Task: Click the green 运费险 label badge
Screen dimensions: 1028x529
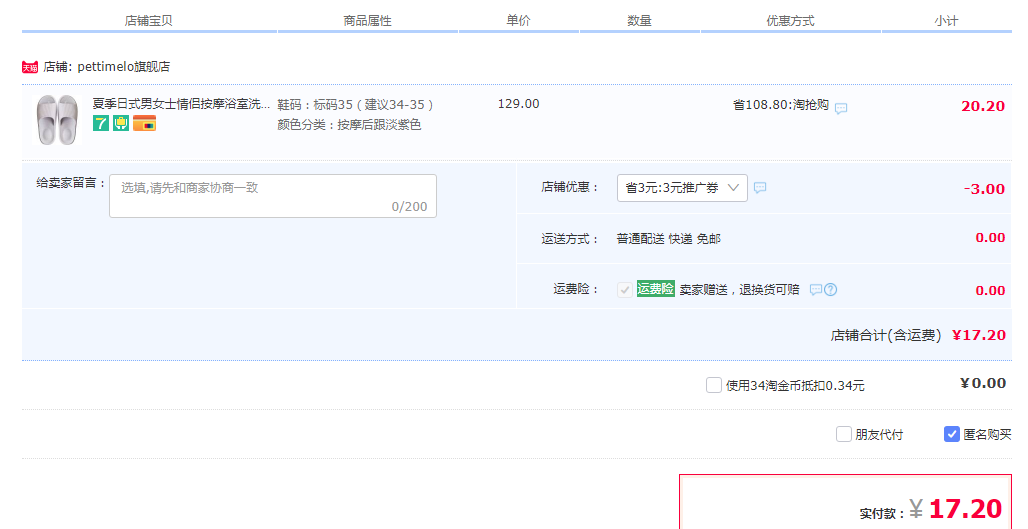Action: pos(656,289)
